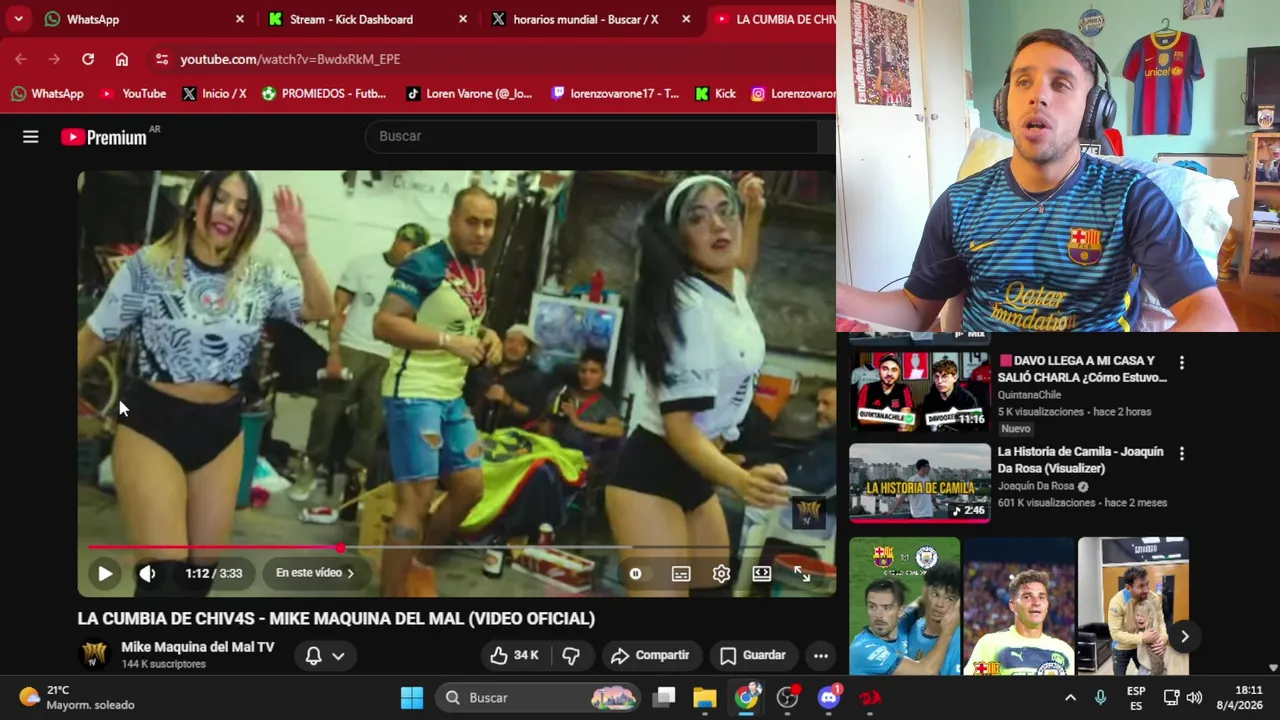Open Kick bookmark in bookmarks bar
1280x720 pixels.
[x=715, y=93]
